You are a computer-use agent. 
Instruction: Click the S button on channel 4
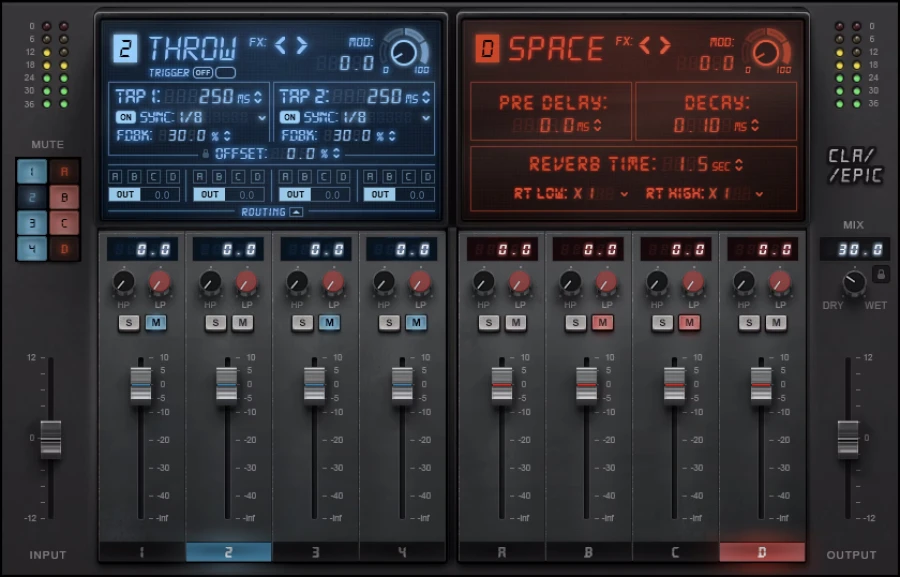pos(389,323)
